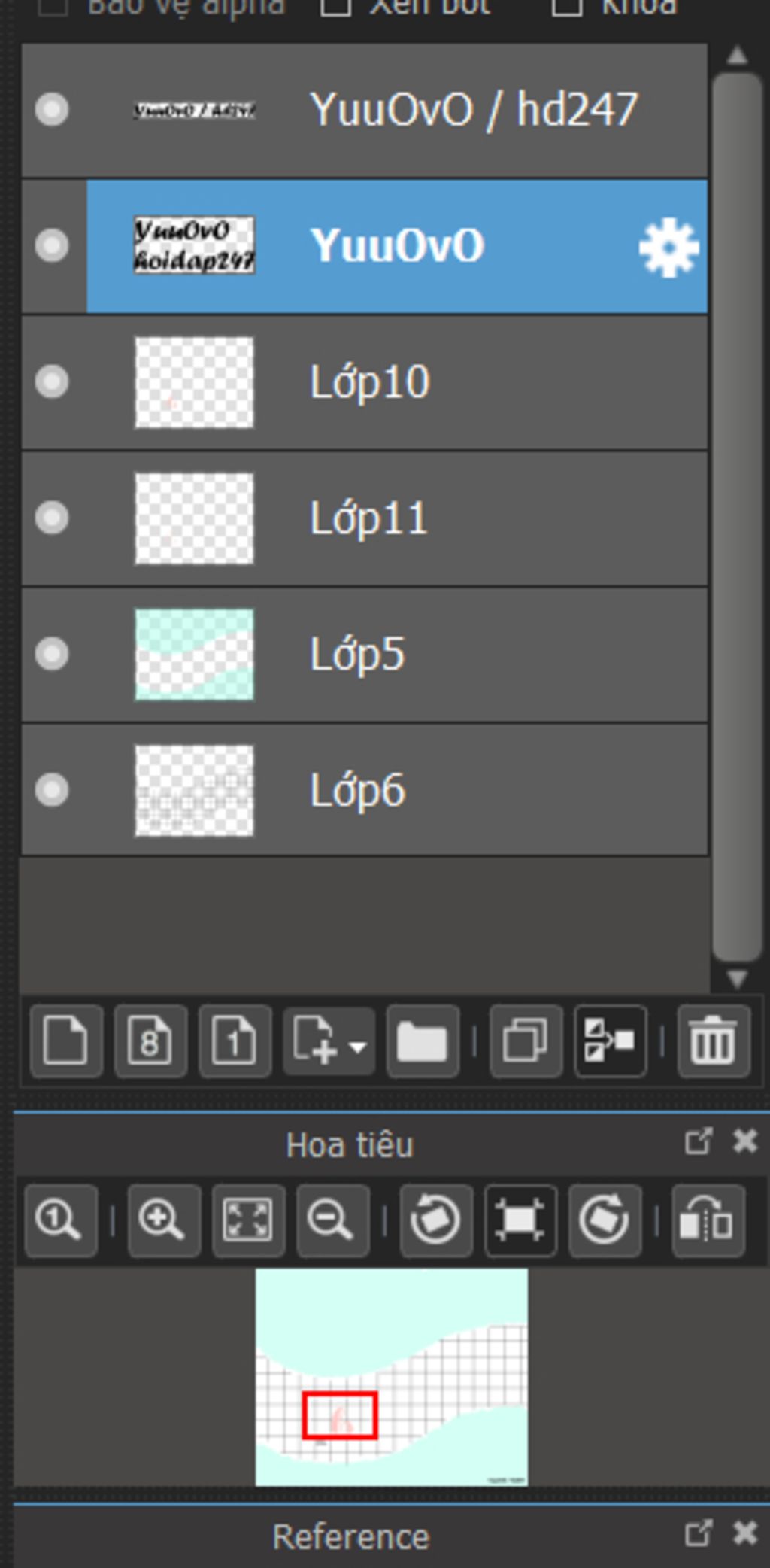This screenshot has height=1568, width=770.
Task: Open YuuOvO layer settings gear
Action: (668, 248)
